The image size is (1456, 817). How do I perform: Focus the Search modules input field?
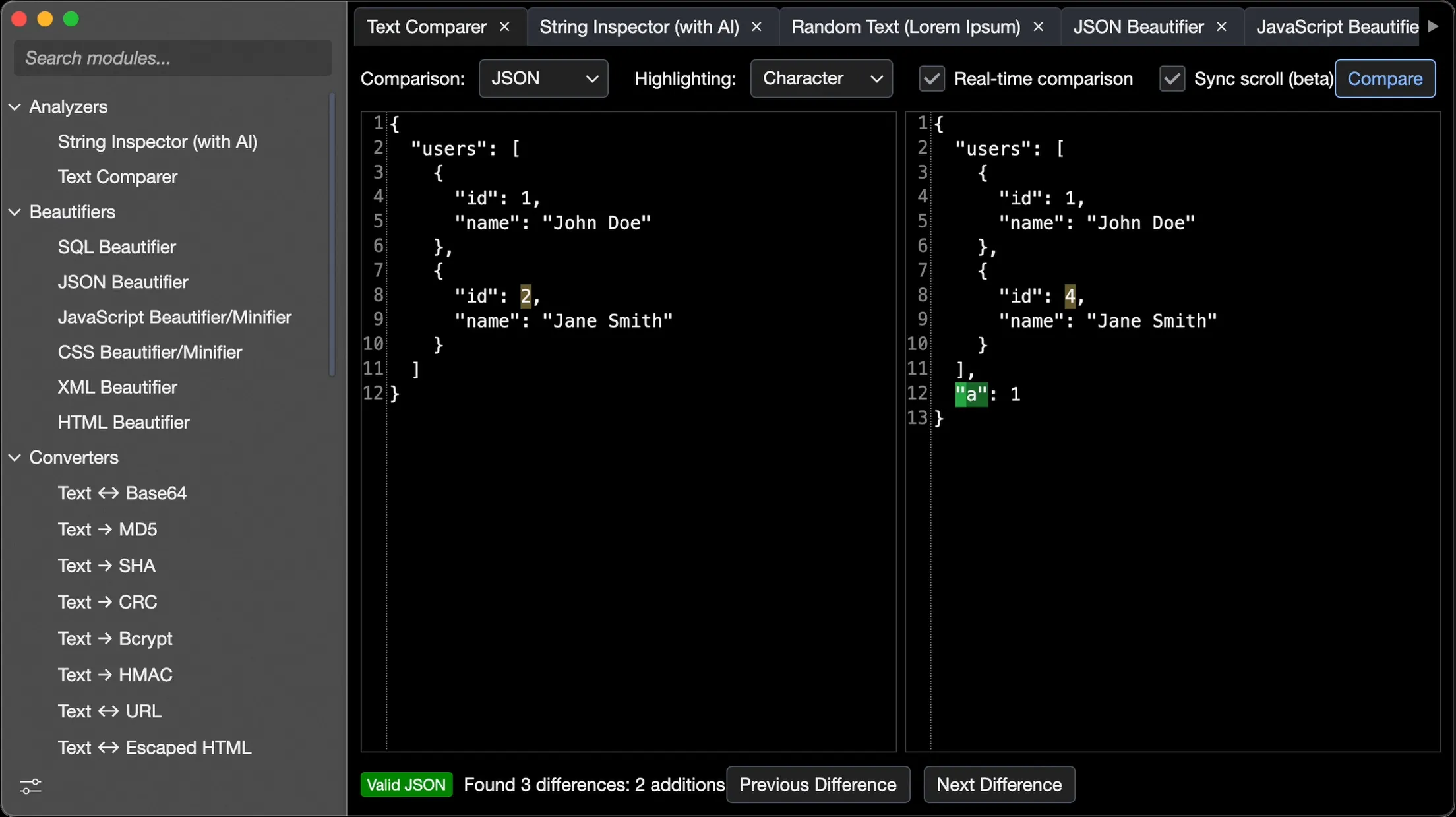pos(173,58)
